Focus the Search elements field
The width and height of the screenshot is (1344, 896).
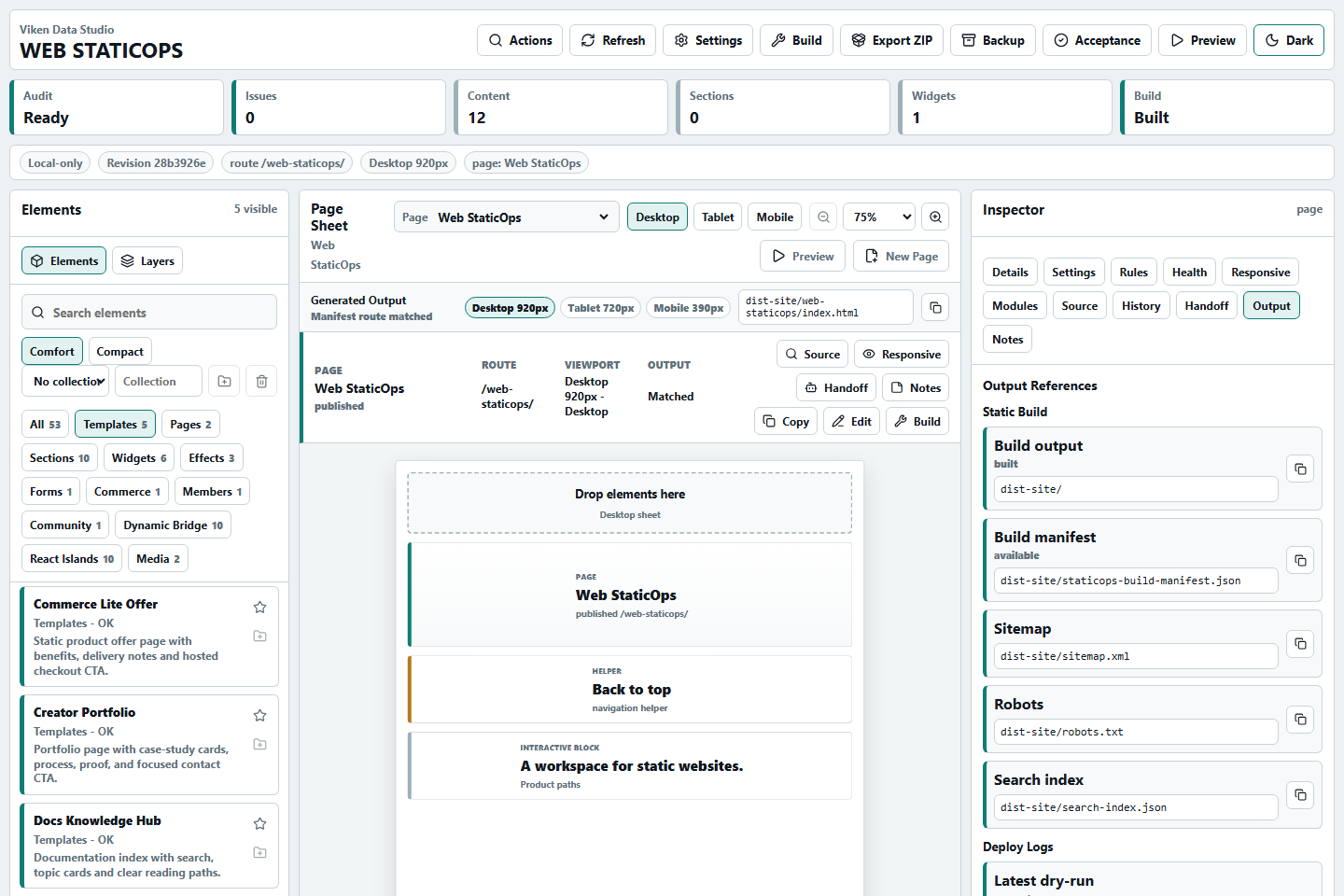tap(149, 313)
